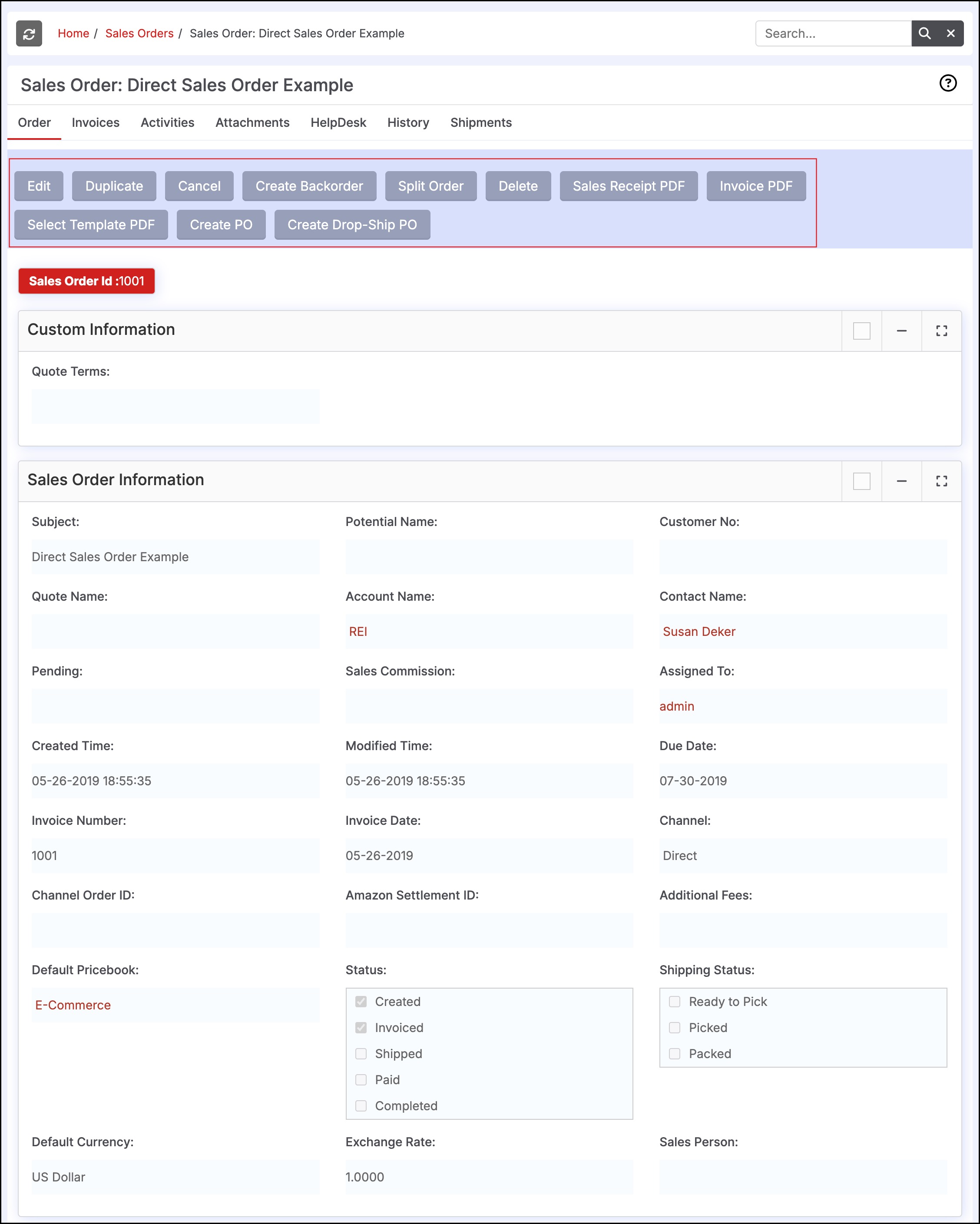This screenshot has height=1224, width=980.
Task: Toggle the Invoiced status checkbox
Action: [x=361, y=1028]
